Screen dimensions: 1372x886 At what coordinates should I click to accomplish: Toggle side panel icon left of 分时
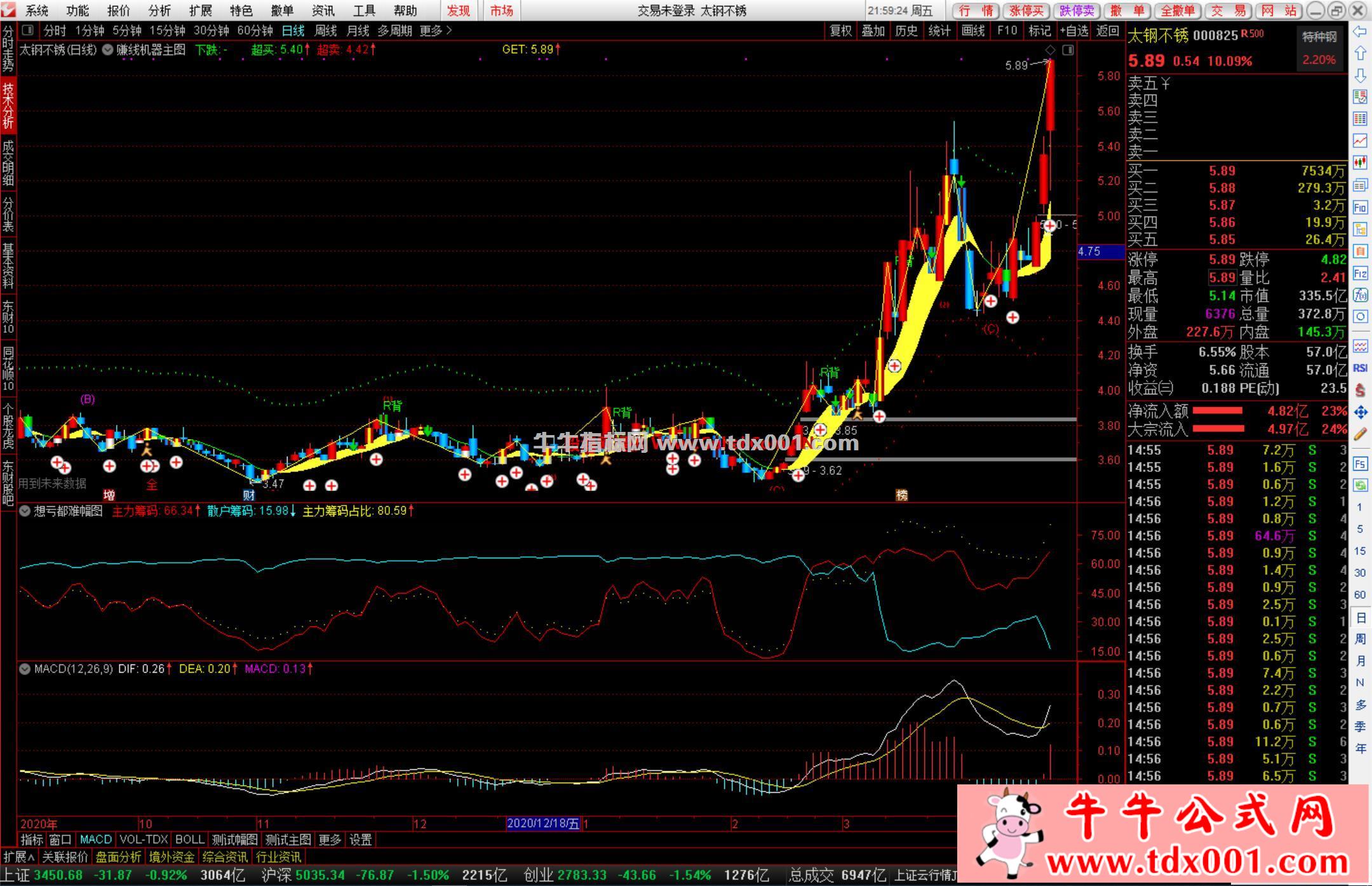[x=28, y=30]
